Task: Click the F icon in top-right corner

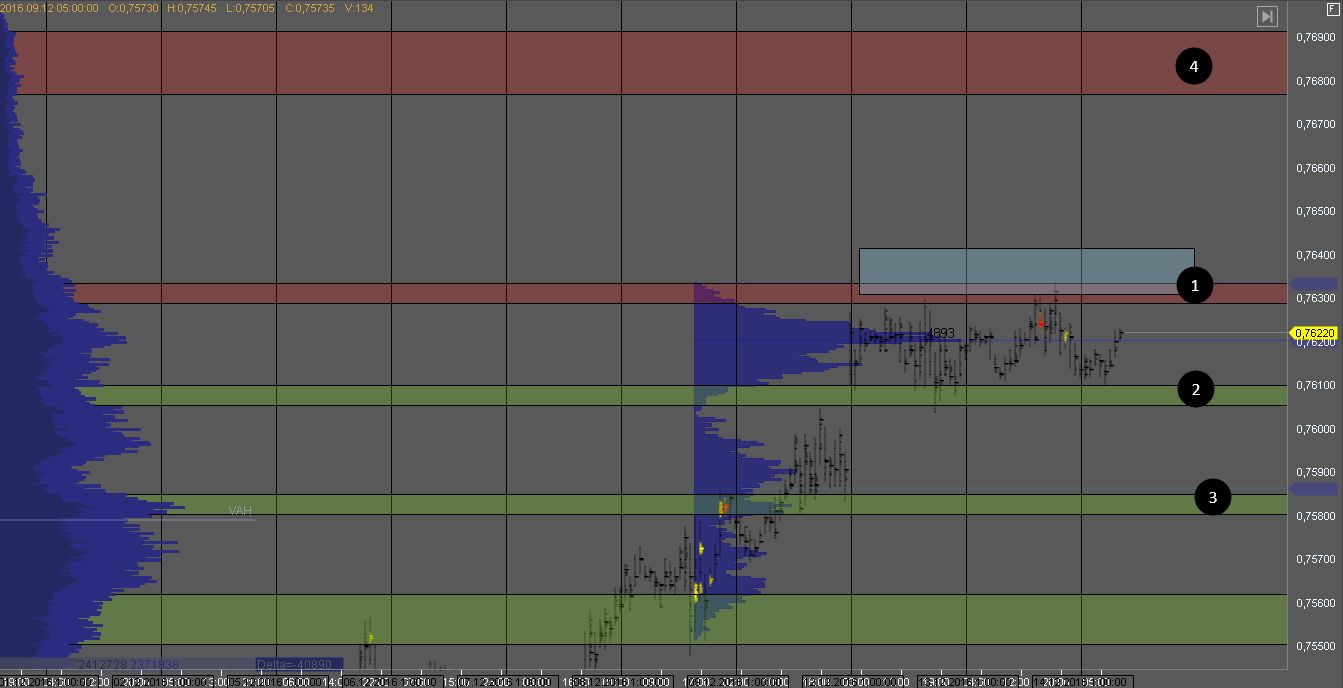Action: 1331,8
